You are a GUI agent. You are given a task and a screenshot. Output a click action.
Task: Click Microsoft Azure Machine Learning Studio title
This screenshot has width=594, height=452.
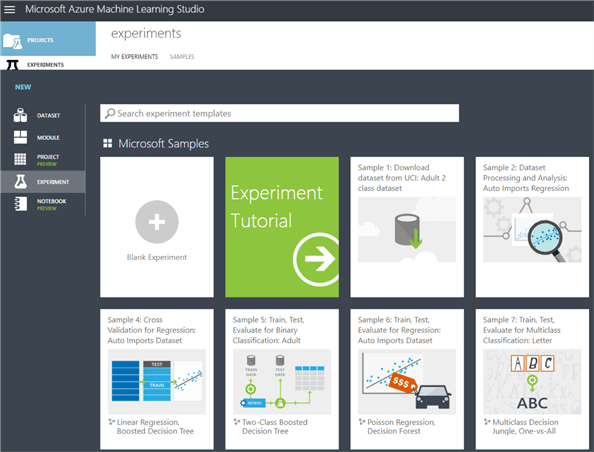point(115,9)
